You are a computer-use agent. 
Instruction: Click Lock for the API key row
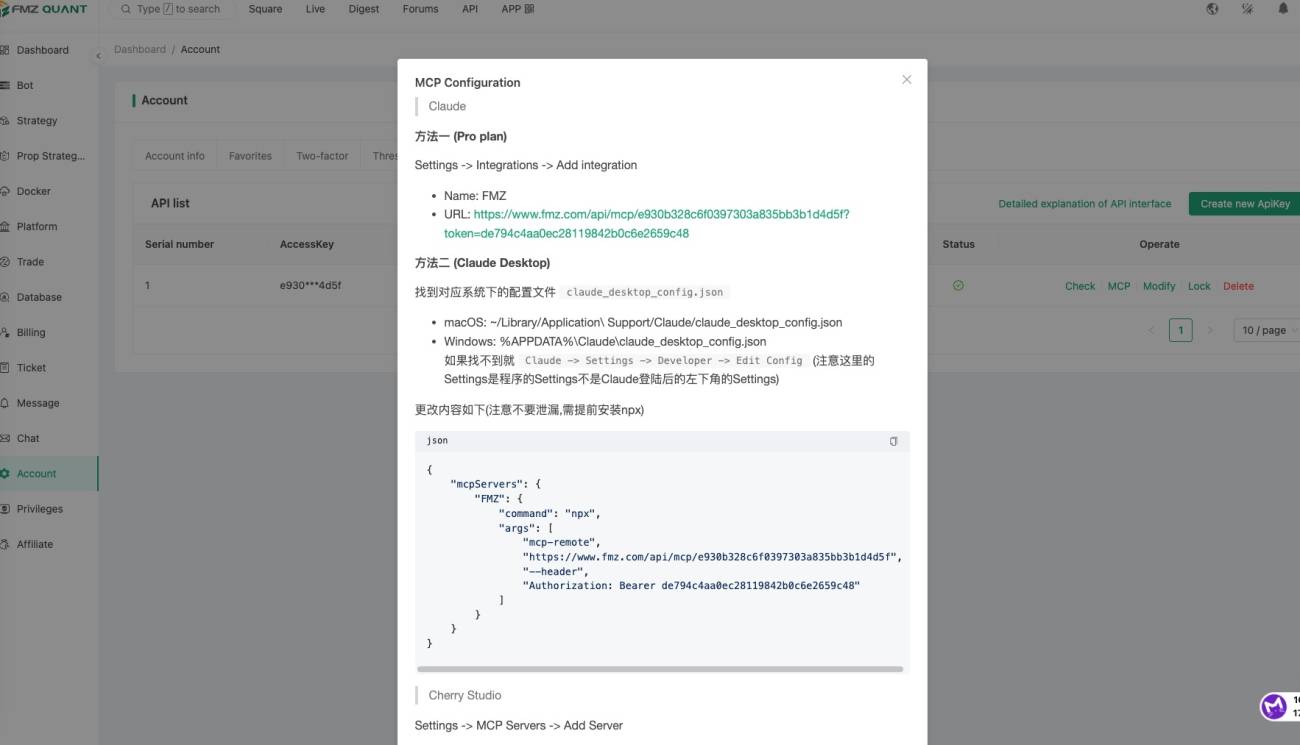click(x=1199, y=286)
